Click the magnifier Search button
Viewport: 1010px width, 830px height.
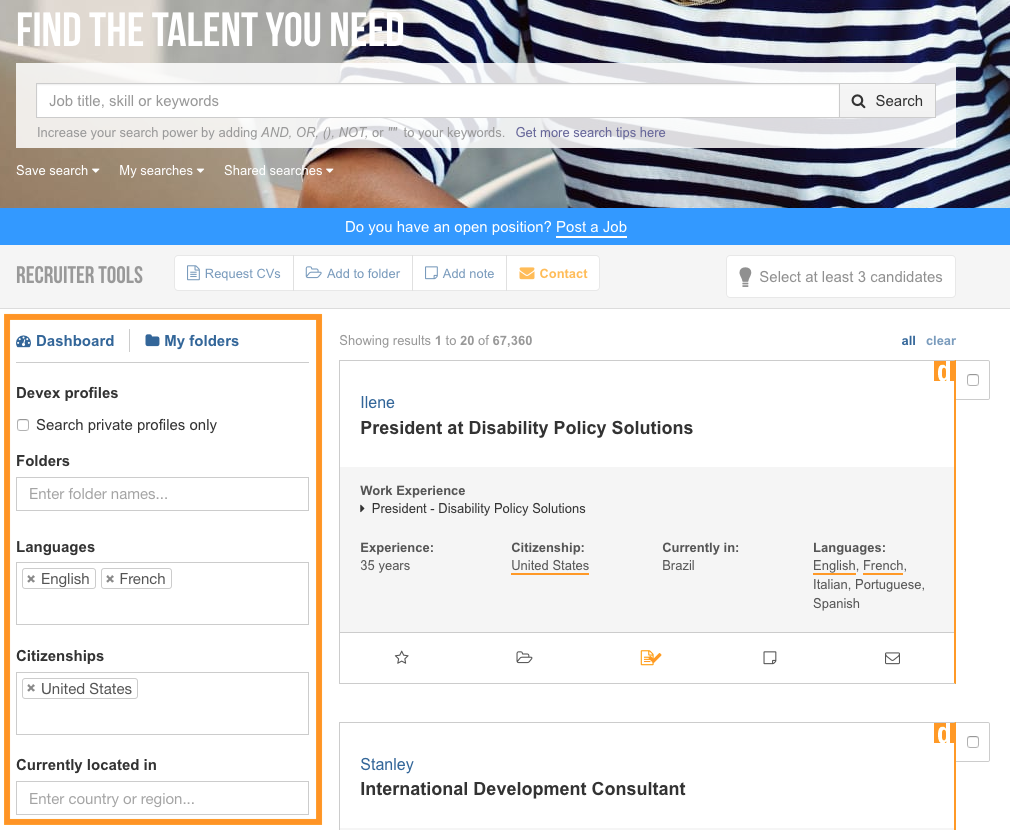pyautogui.click(x=887, y=101)
